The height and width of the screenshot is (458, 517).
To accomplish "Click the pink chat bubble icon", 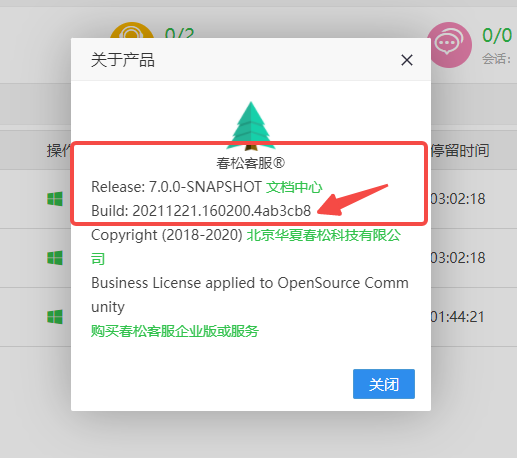I will click(449, 45).
